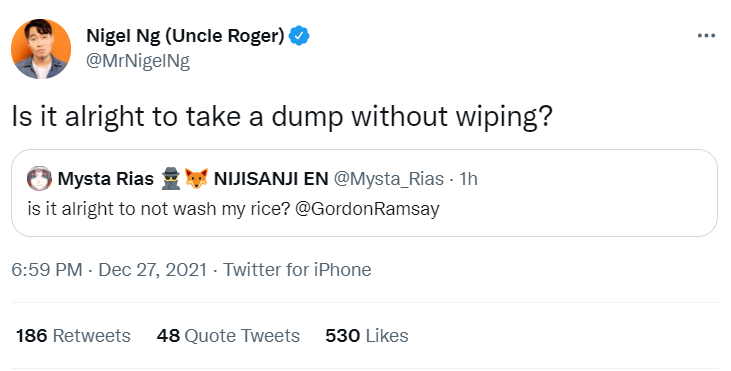This screenshot has height=371, width=731.
Task: Open the three-dot more options menu
Action: (706, 35)
